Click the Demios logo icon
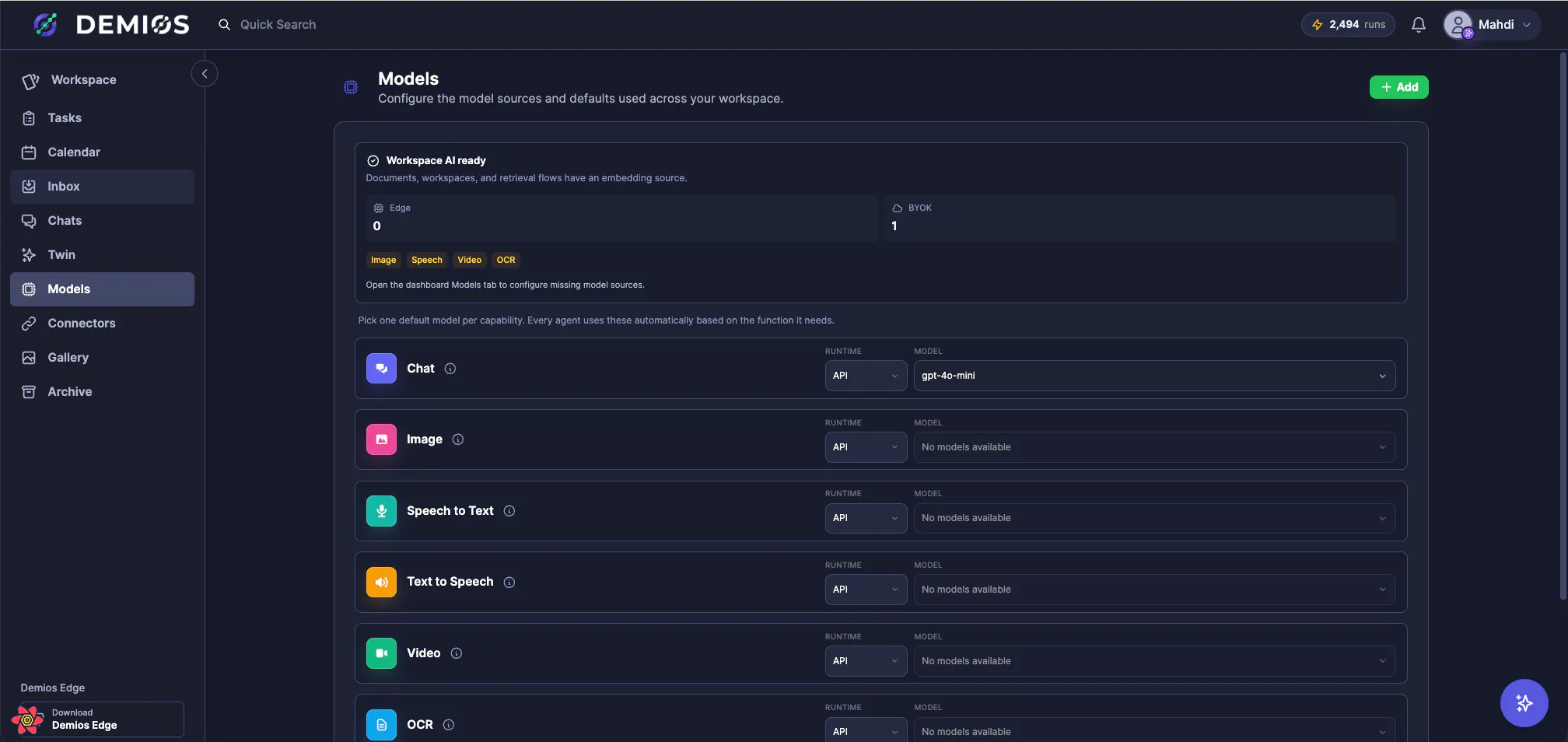This screenshot has height=742, width=1568. 46,25
